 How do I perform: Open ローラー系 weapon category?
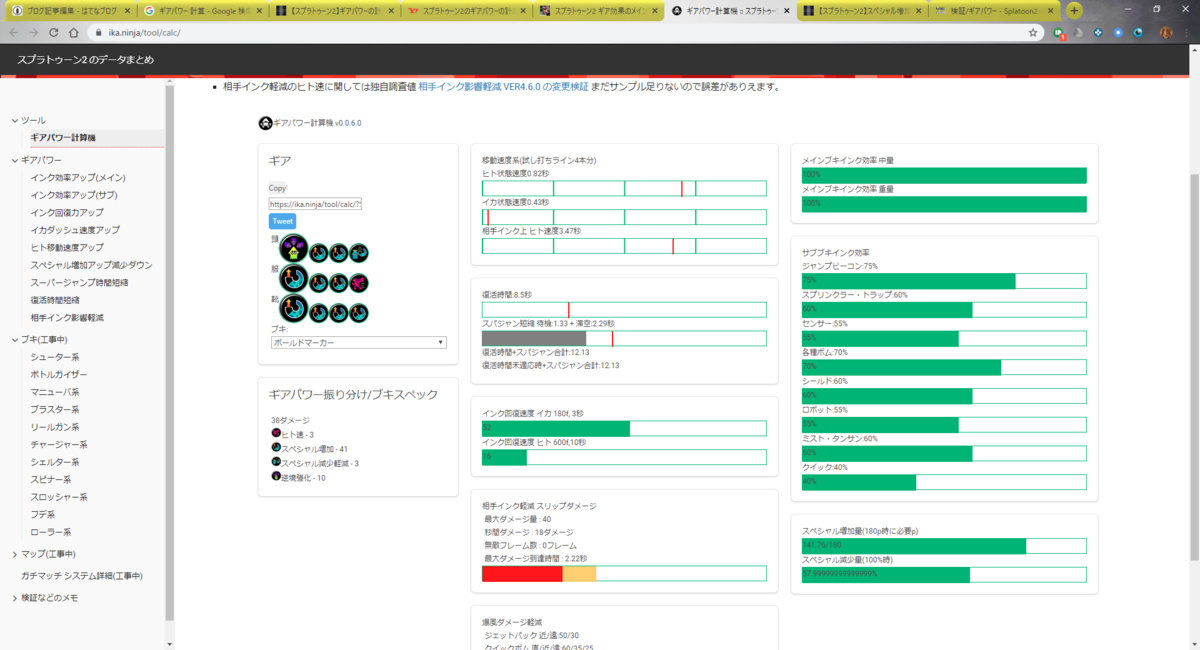tap(51, 532)
